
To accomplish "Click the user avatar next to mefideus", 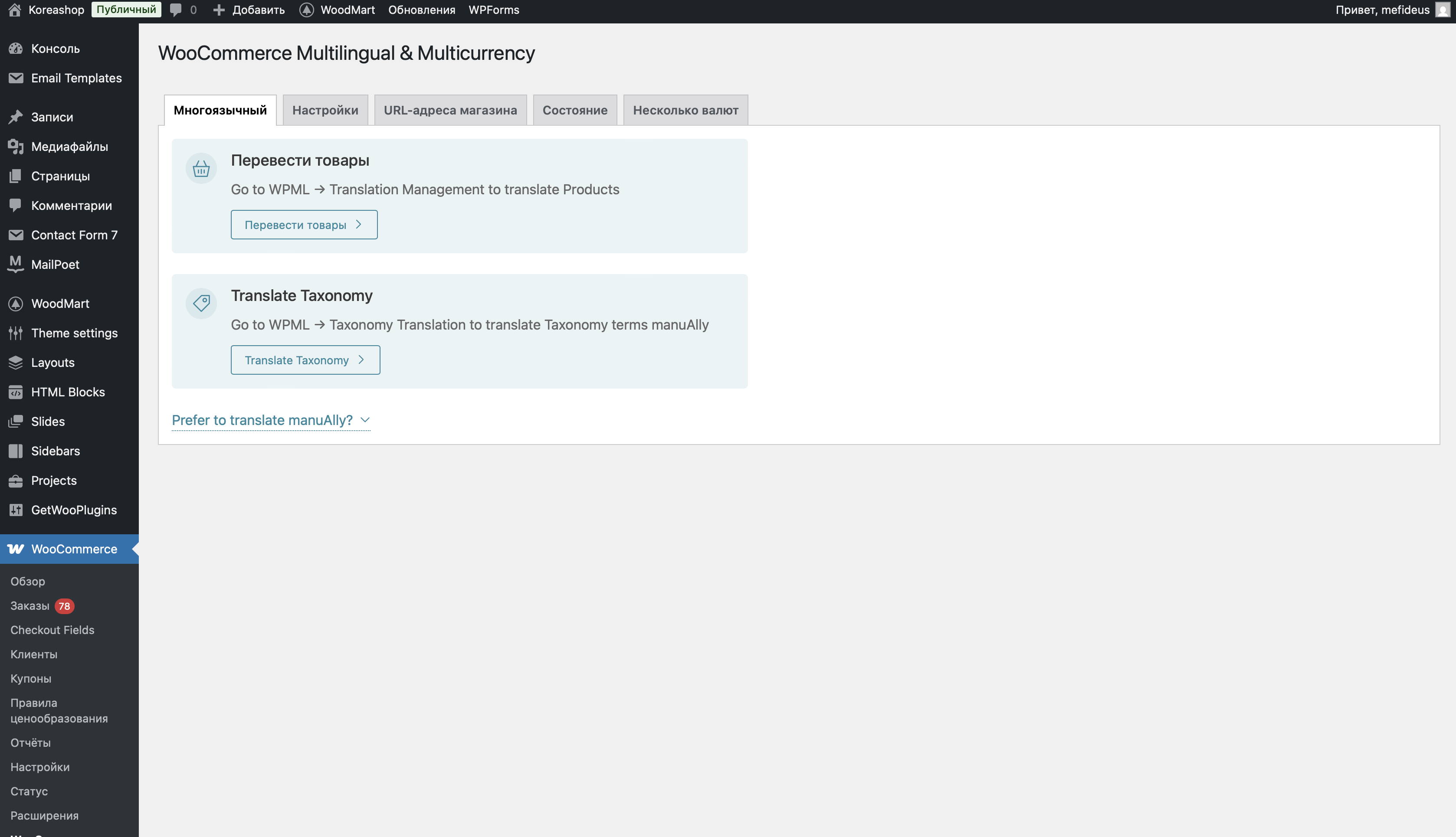I will tap(1442, 10).
